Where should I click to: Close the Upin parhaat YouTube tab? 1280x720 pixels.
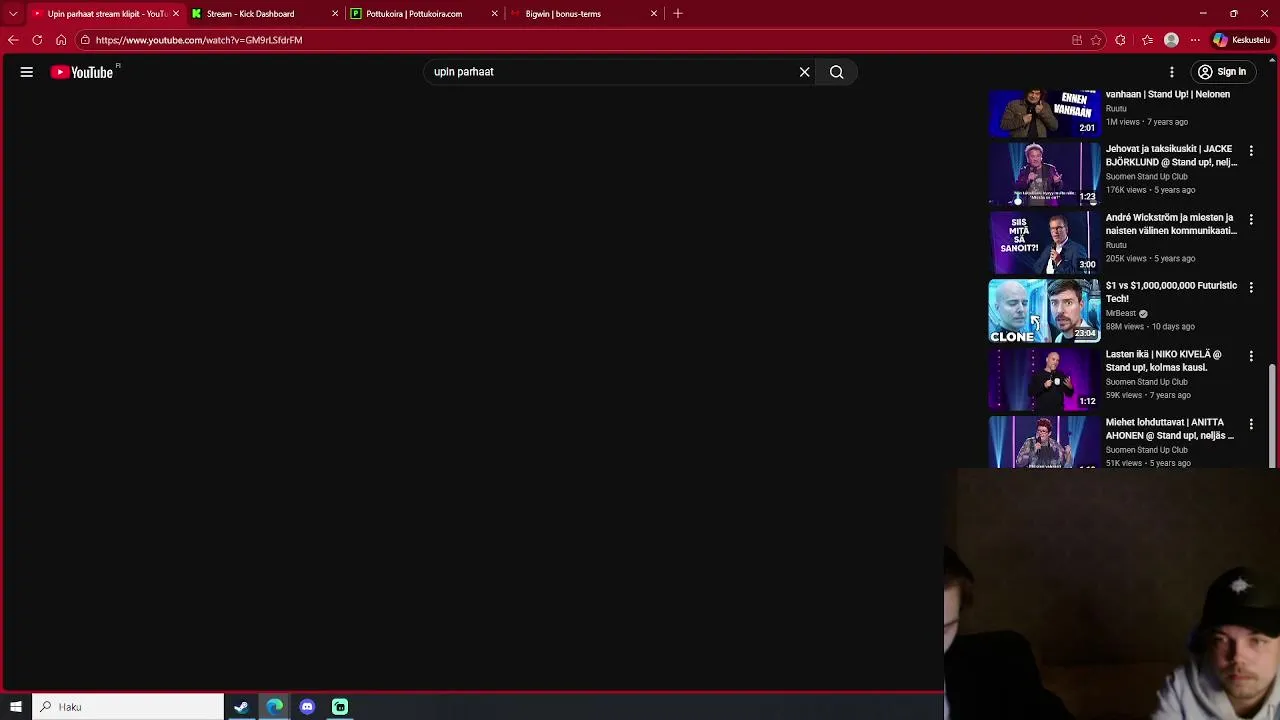coord(175,14)
